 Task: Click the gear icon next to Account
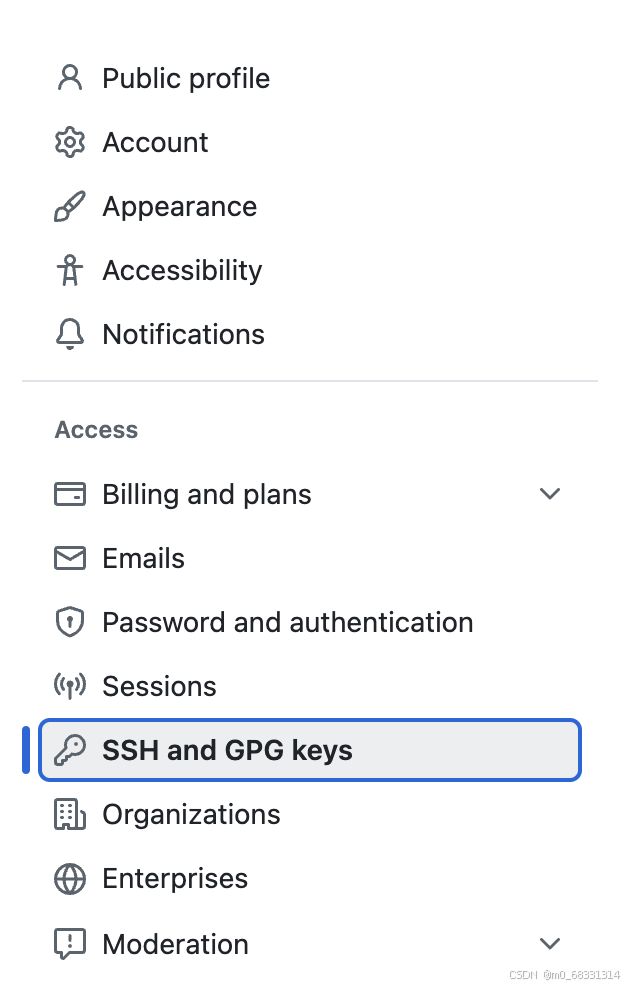tap(70, 142)
